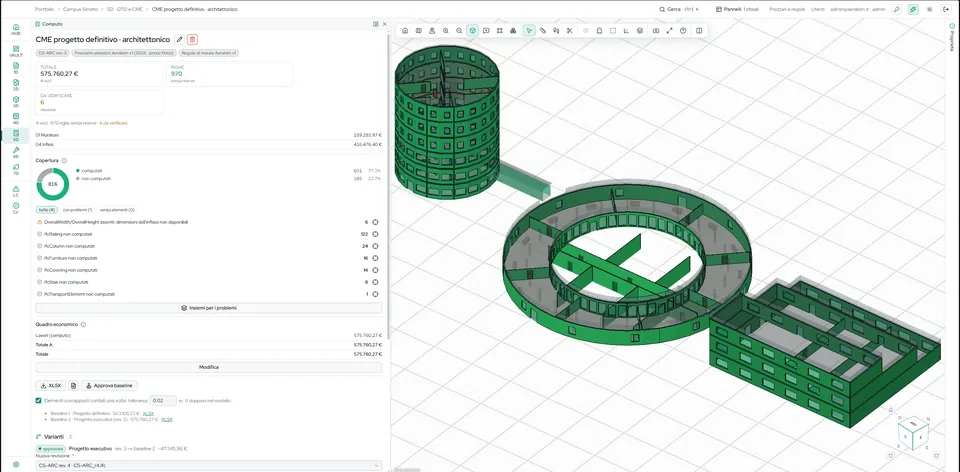Click Portfolio in the breadcrumb

[x=44, y=9]
